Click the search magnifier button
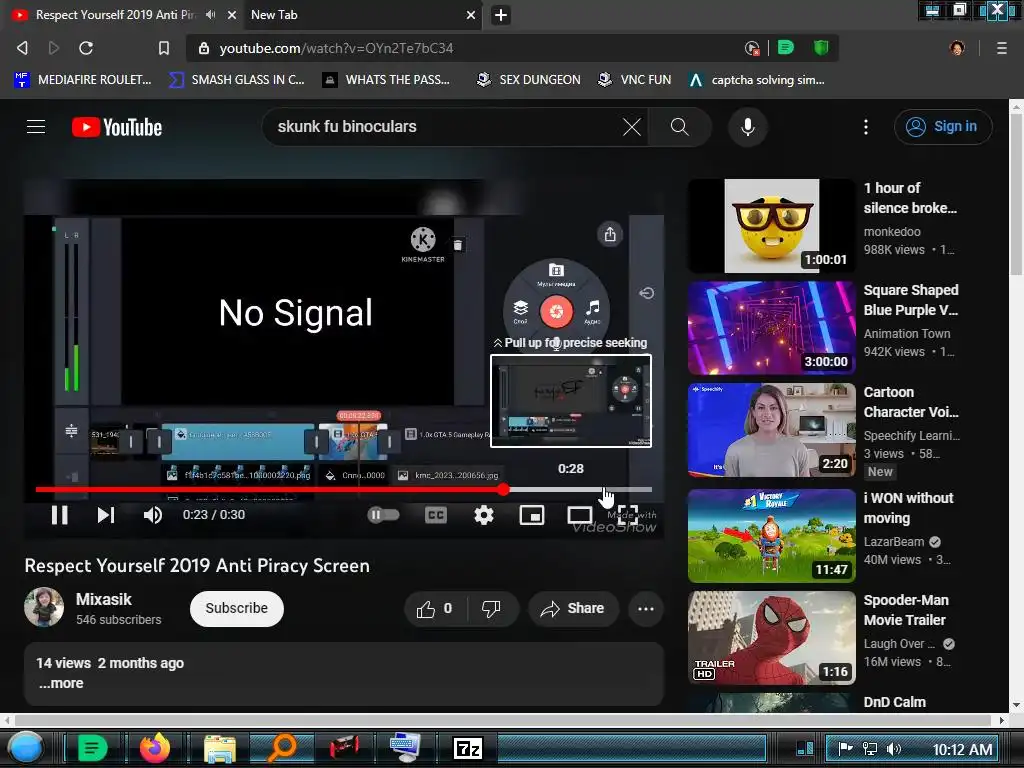Screen dimensions: 1024x768 click(680, 127)
